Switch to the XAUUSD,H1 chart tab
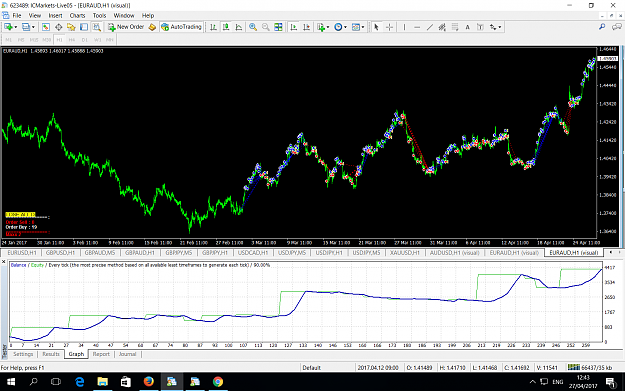The height and width of the screenshot is (391, 625). [x=405, y=253]
